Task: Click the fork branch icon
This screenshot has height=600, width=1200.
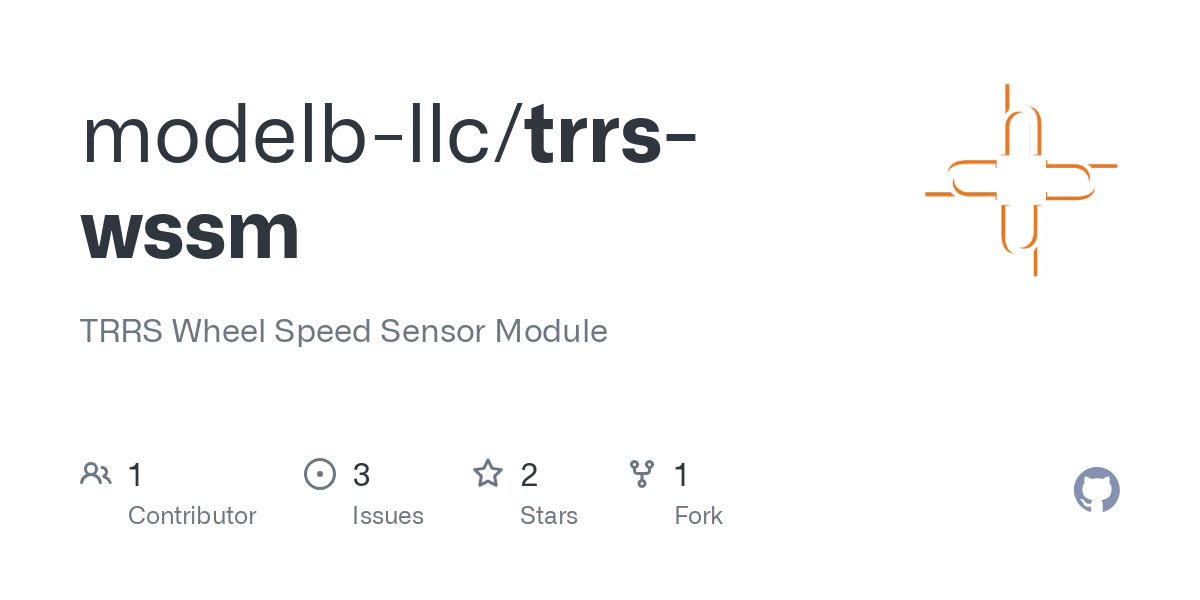Action: 641,474
